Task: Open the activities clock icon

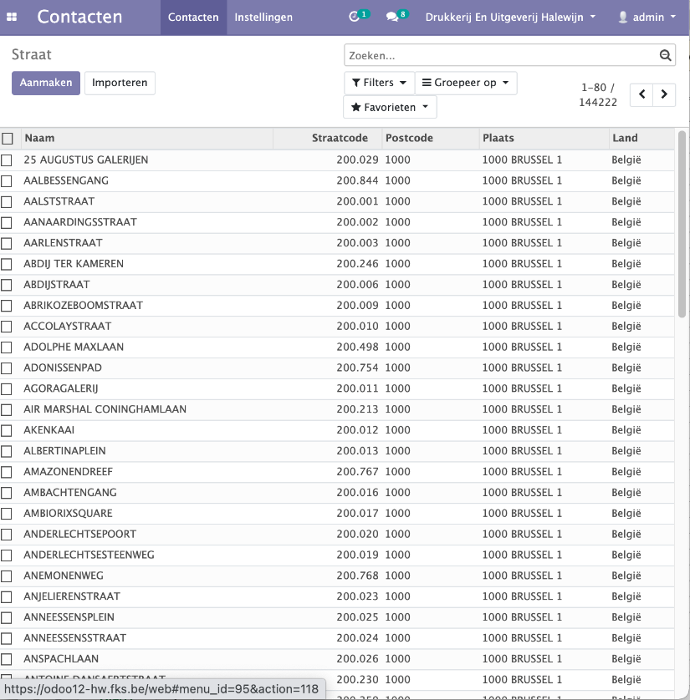Action: pyautogui.click(x=354, y=17)
